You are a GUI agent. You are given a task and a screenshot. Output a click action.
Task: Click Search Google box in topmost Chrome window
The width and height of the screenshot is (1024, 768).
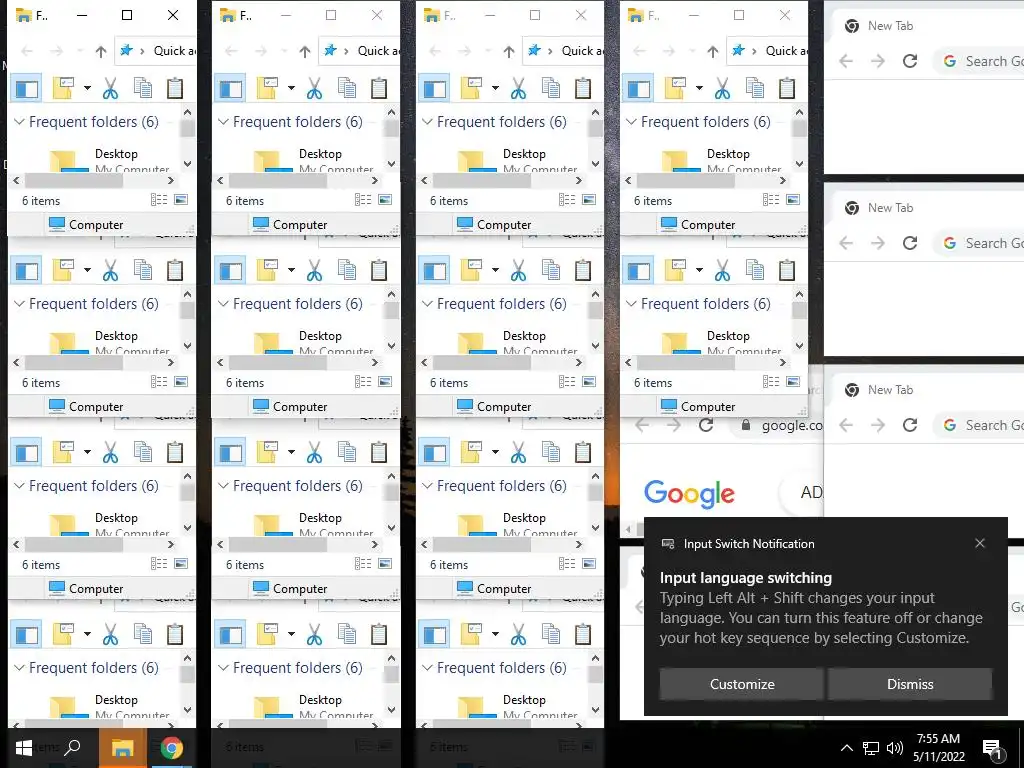[x=978, y=61]
